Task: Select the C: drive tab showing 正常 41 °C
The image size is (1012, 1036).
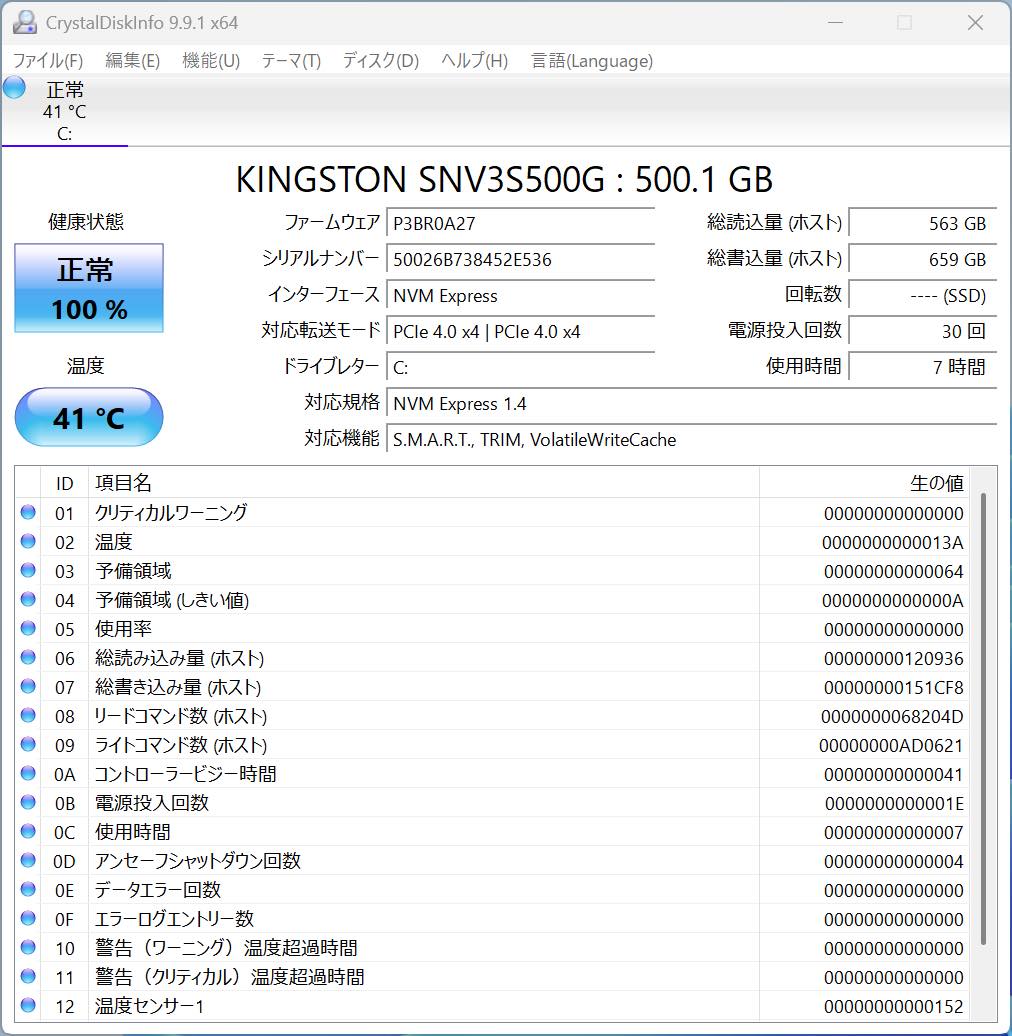Action: click(x=65, y=111)
